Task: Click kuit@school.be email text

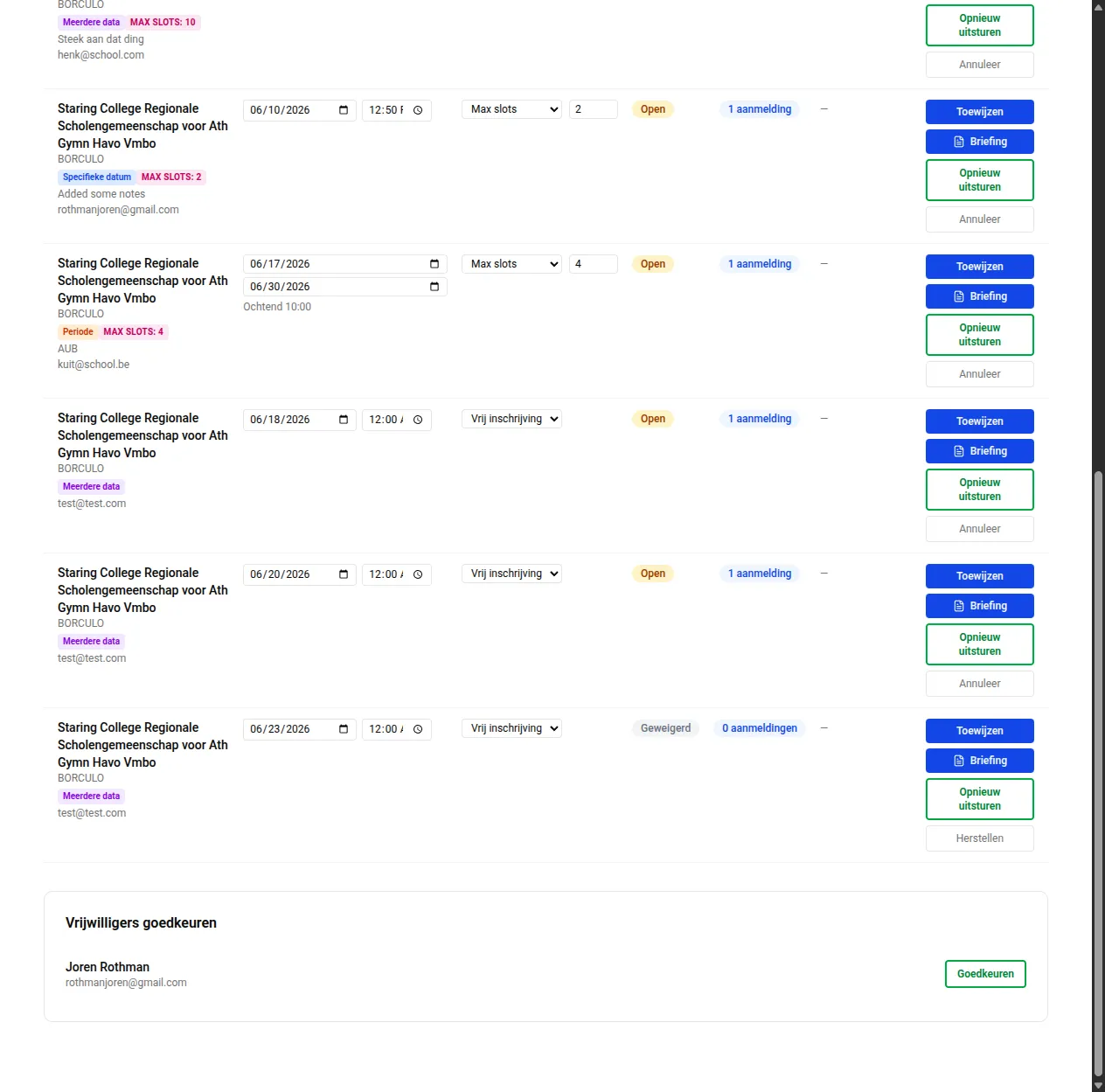Action: point(94,365)
